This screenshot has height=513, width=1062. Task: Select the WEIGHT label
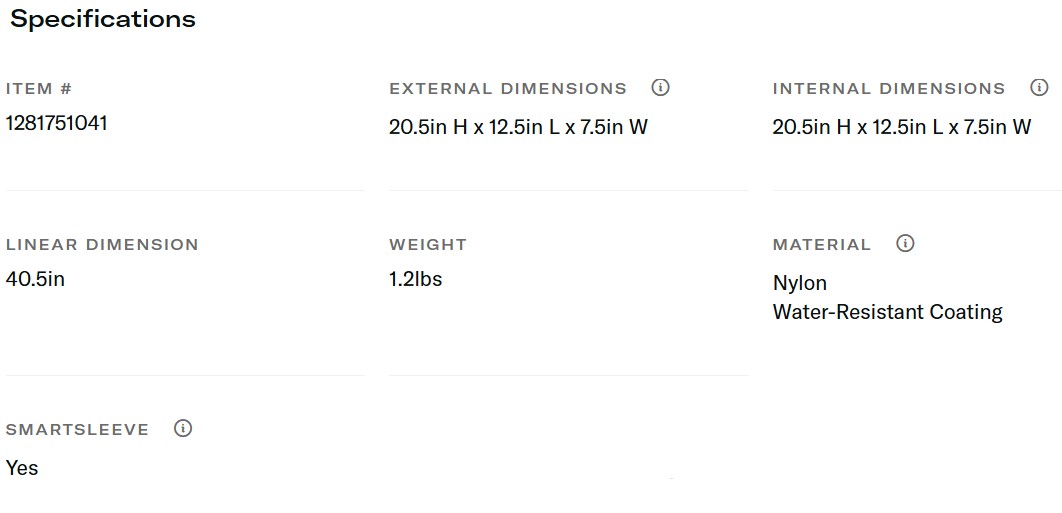(428, 245)
